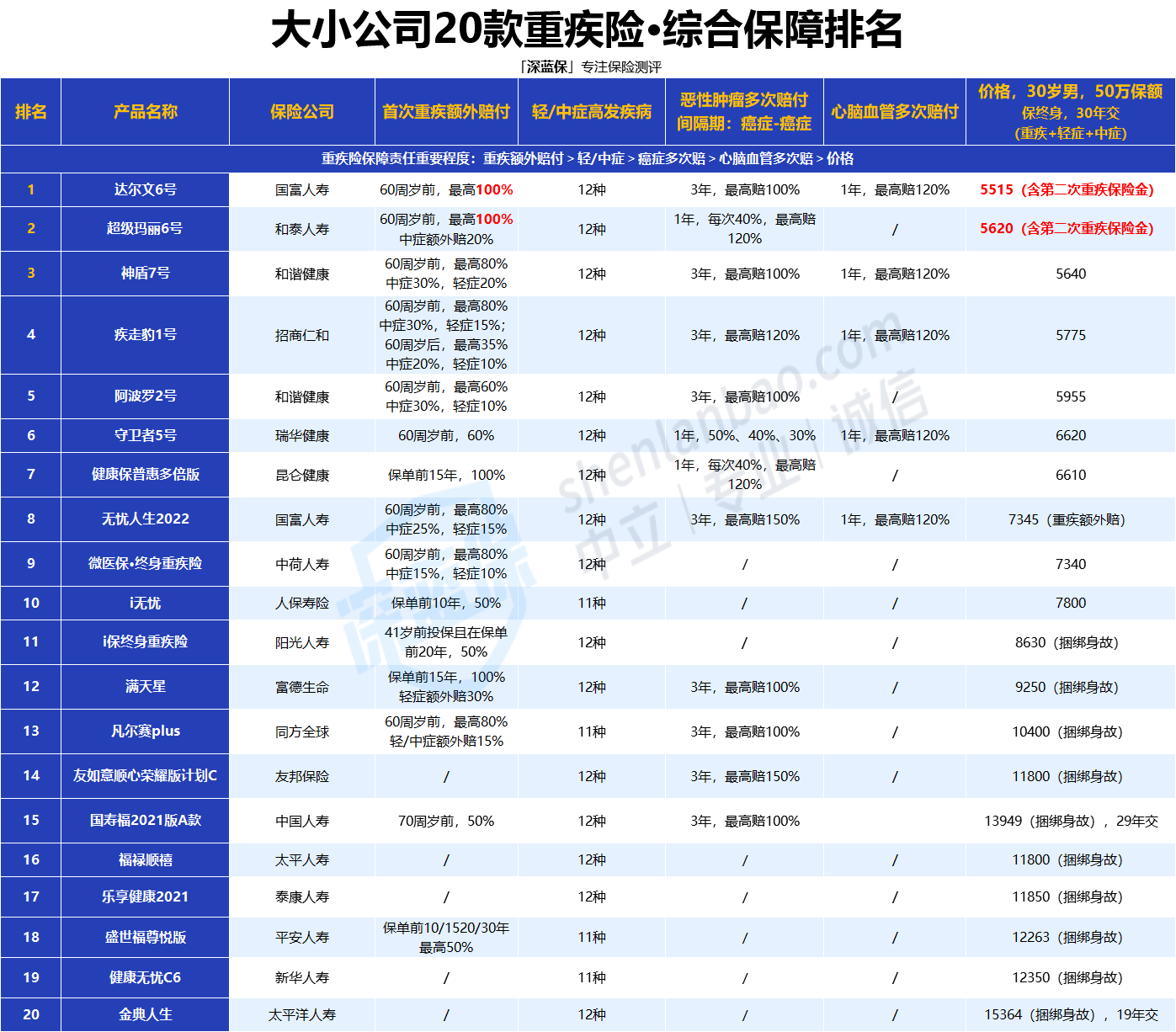Select the 排名 column header

31,112
